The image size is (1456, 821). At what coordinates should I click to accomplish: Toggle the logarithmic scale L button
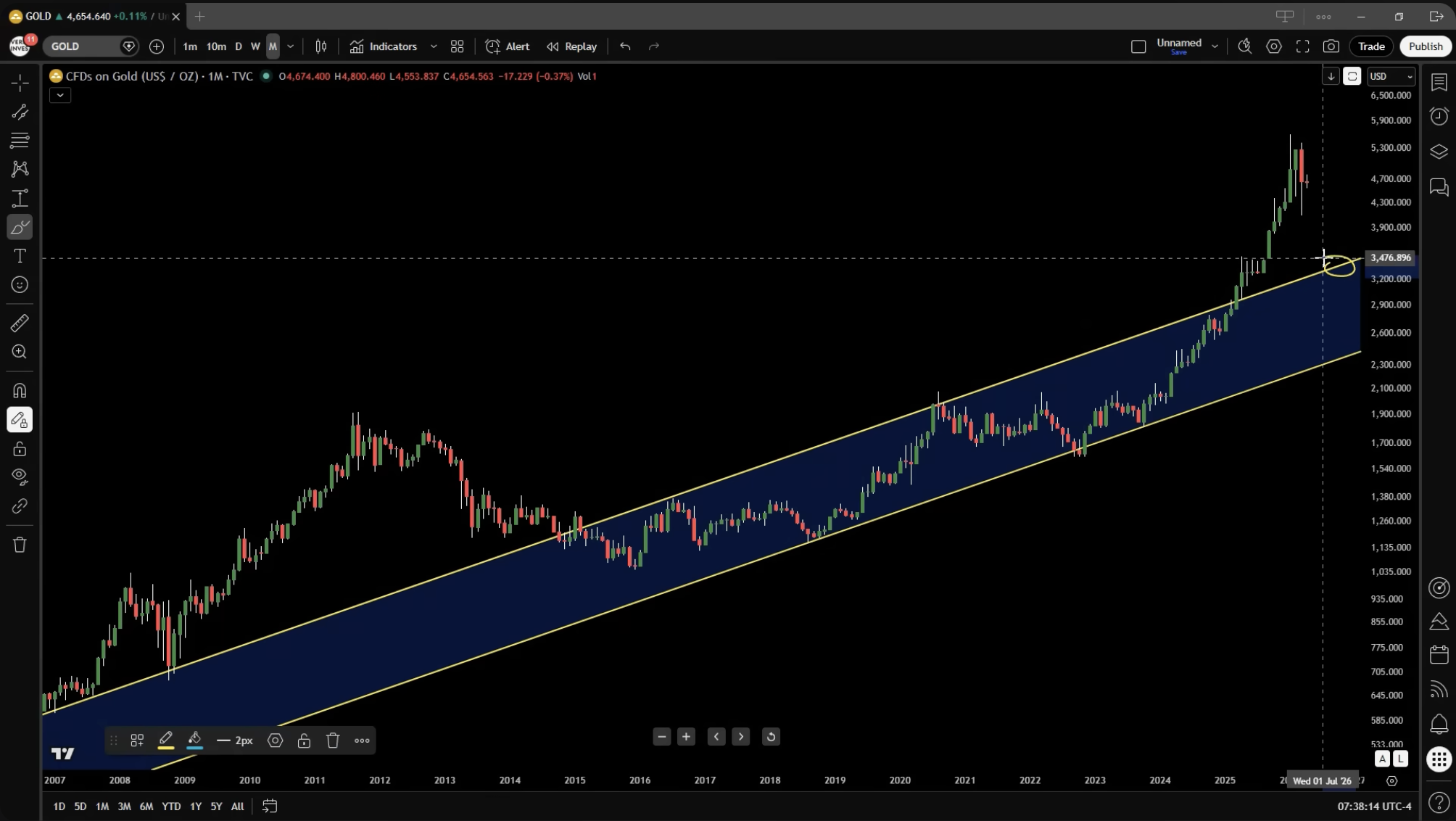click(x=1400, y=759)
